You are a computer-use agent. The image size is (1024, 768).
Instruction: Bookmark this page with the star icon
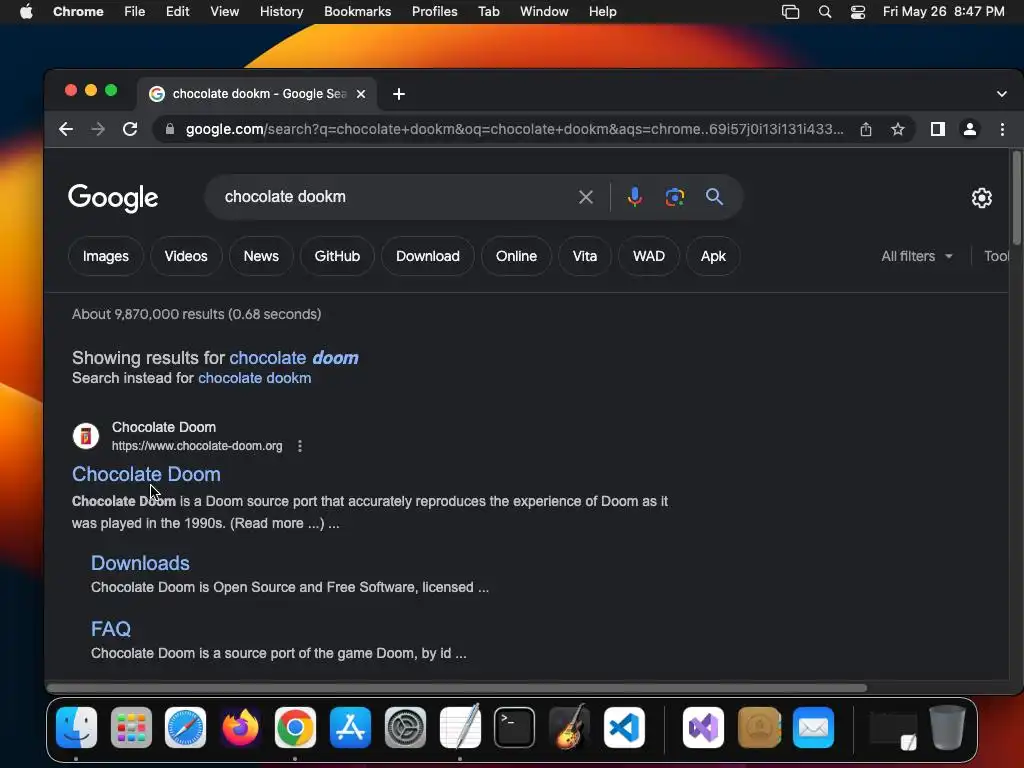(898, 129)
